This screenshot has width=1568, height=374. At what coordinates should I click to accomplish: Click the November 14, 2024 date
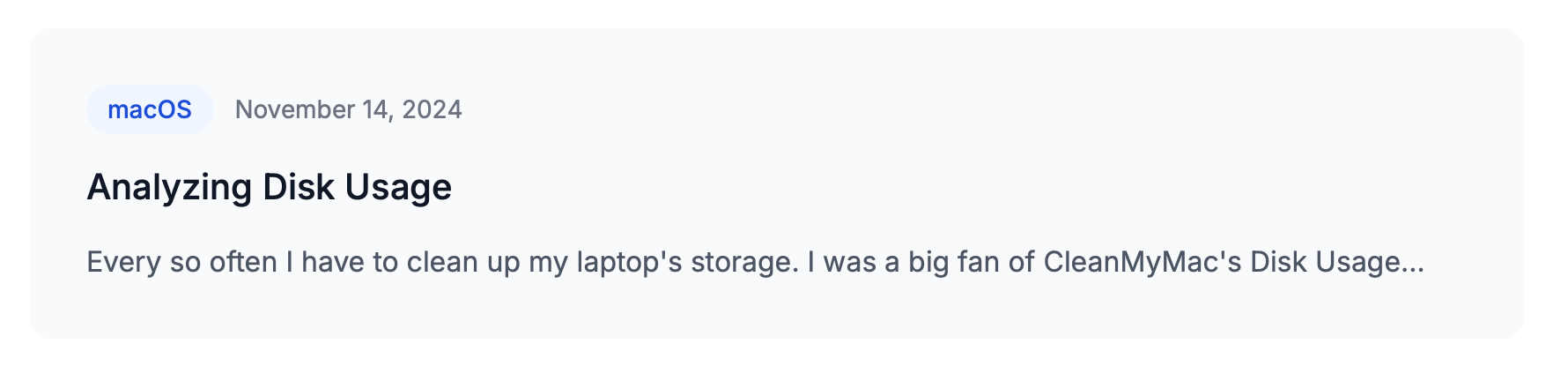coord(348,109)
